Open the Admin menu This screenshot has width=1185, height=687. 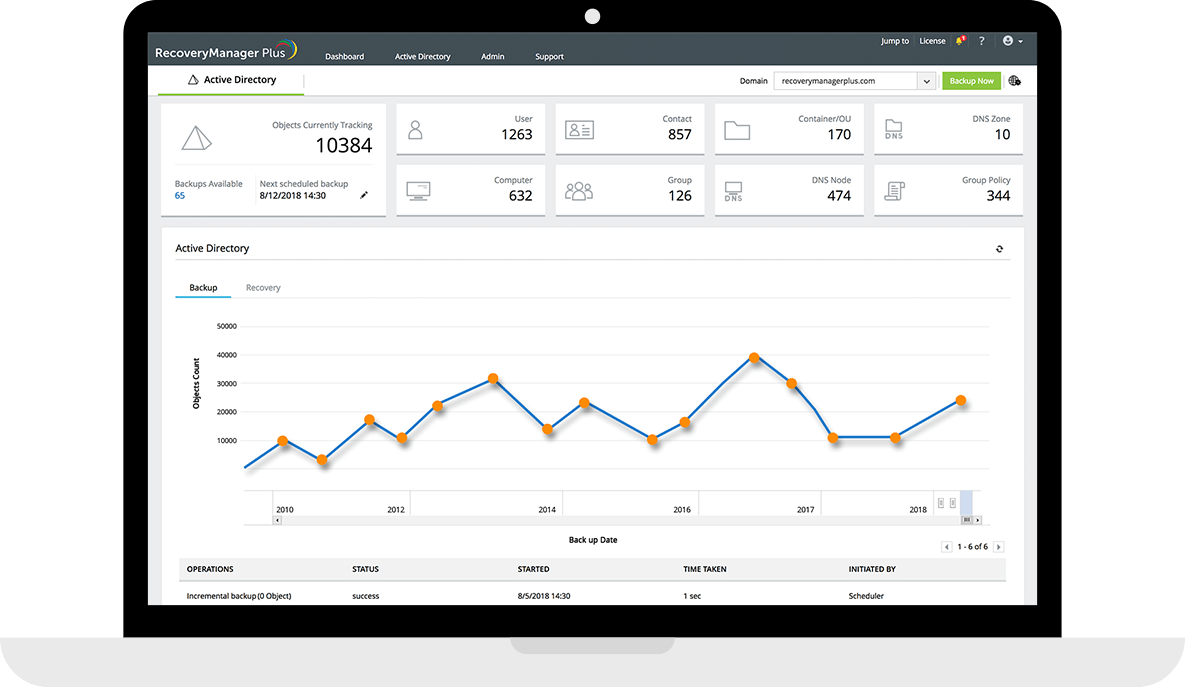point(493,57)
